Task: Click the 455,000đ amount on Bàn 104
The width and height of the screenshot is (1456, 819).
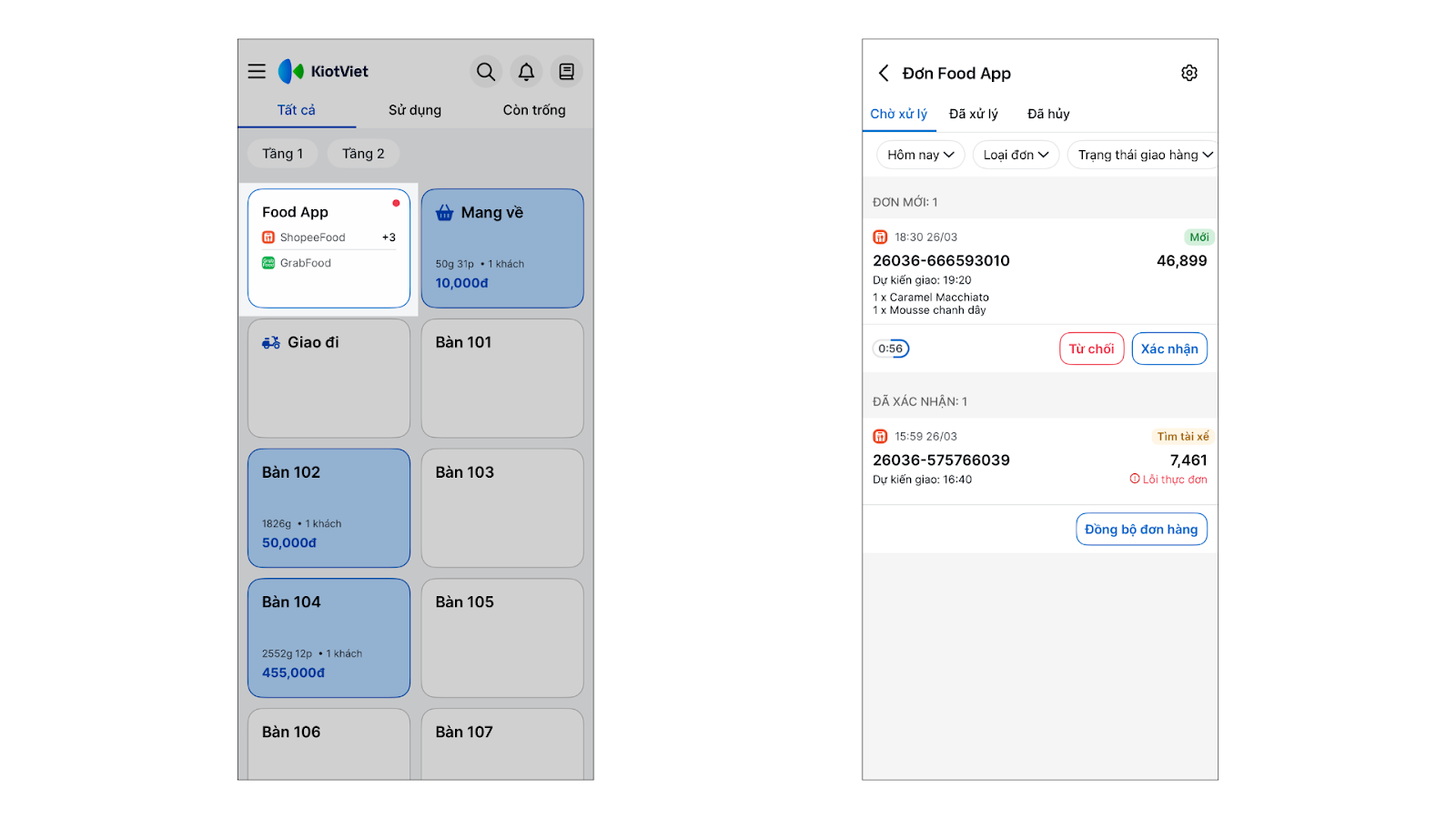Action: tap(293, 673)
